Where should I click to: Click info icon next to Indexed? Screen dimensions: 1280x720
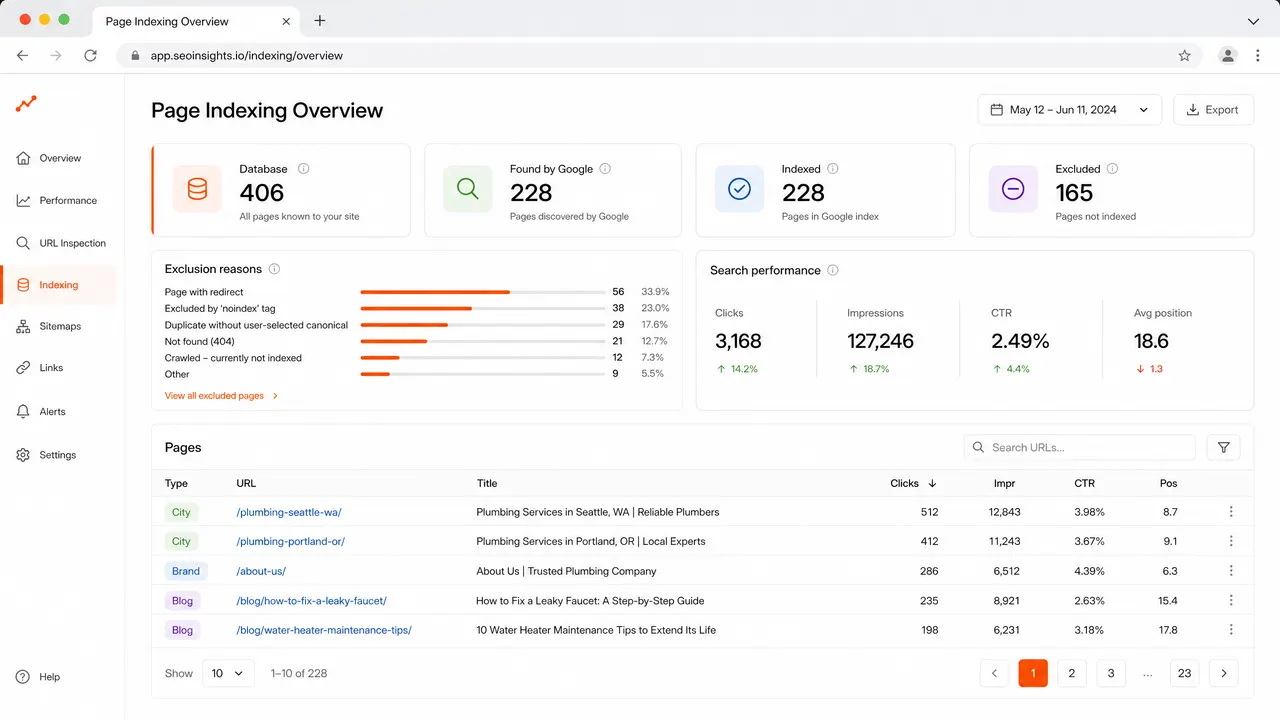(833, 169)
